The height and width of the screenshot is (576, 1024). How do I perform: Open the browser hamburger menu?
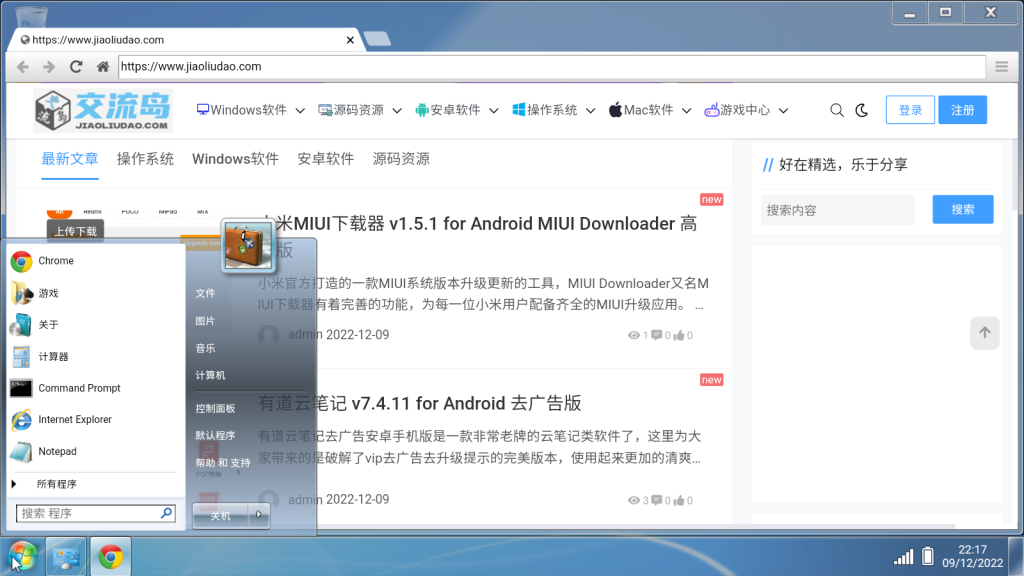(1002, 67)
